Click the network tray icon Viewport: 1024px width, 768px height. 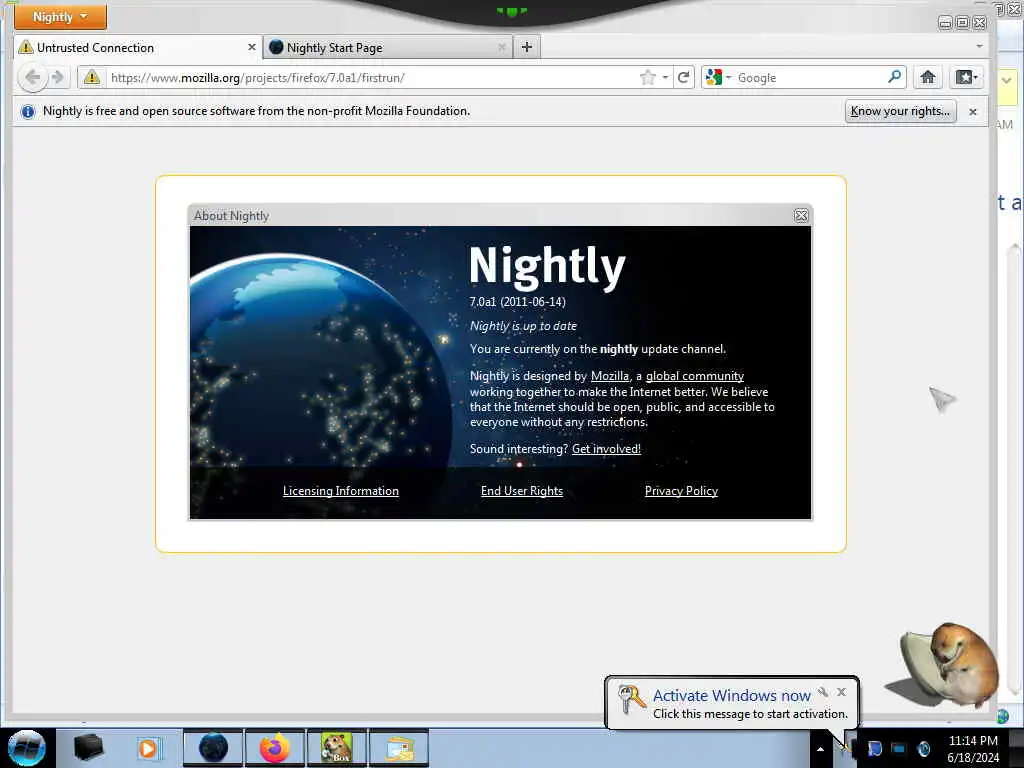(x=899, y=749)
